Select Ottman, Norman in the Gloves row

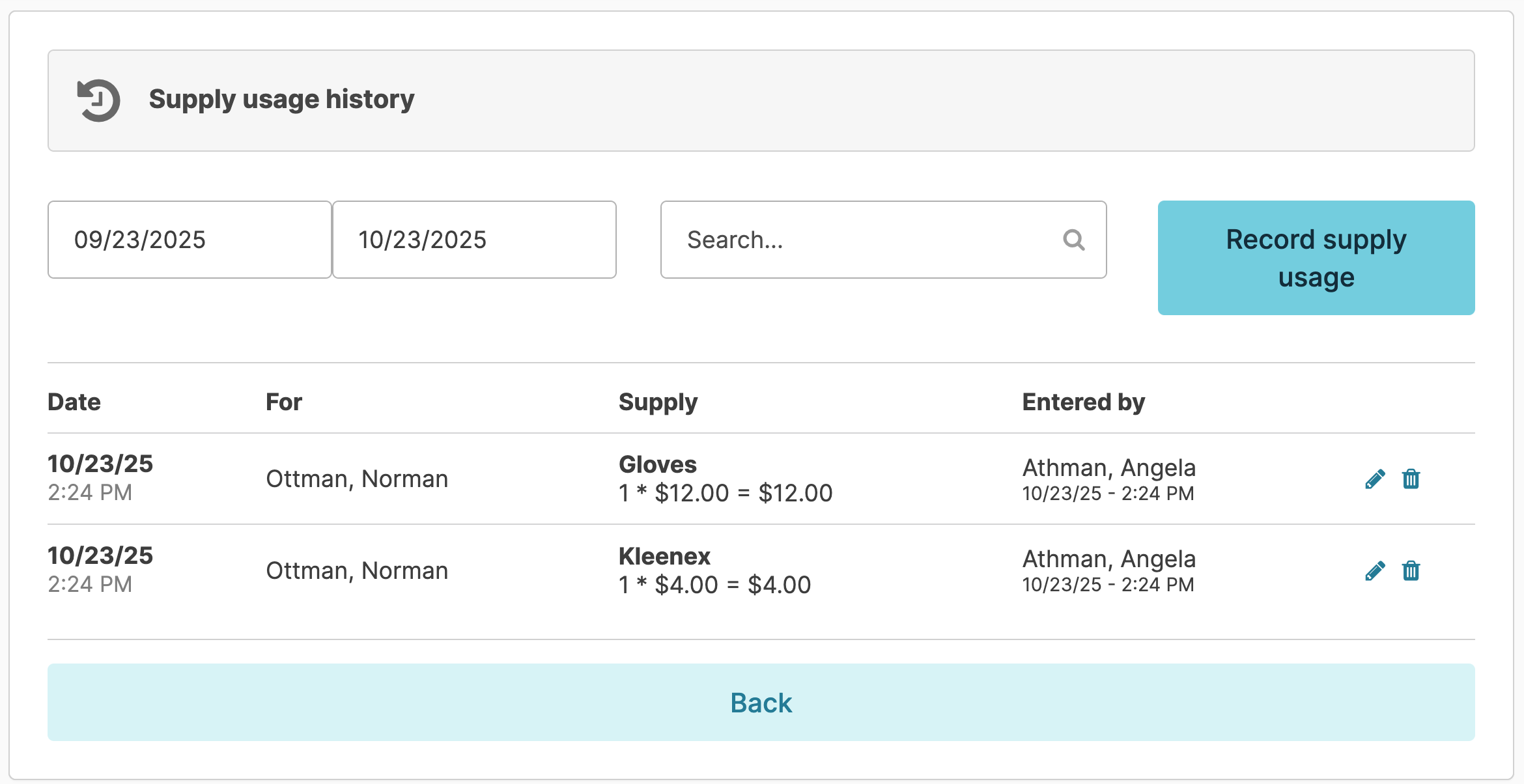point(357,479)
